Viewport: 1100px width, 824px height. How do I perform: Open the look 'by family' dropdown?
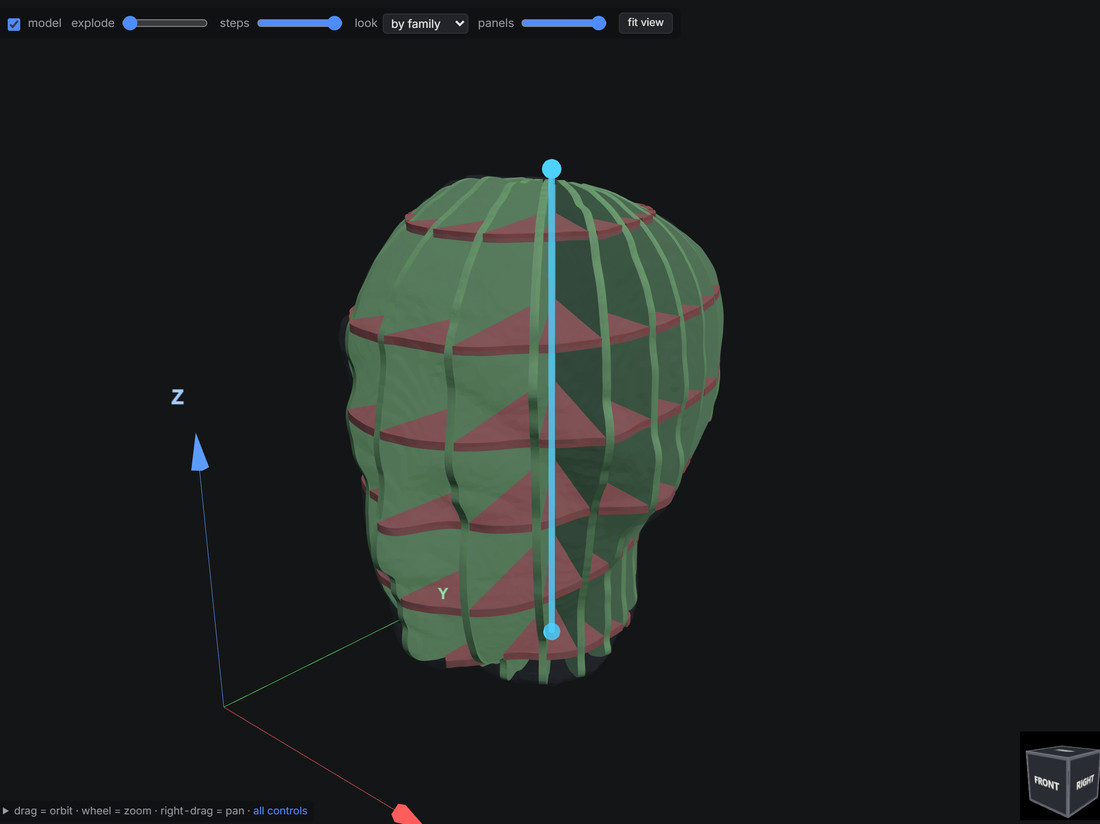(x=426, y=23)
